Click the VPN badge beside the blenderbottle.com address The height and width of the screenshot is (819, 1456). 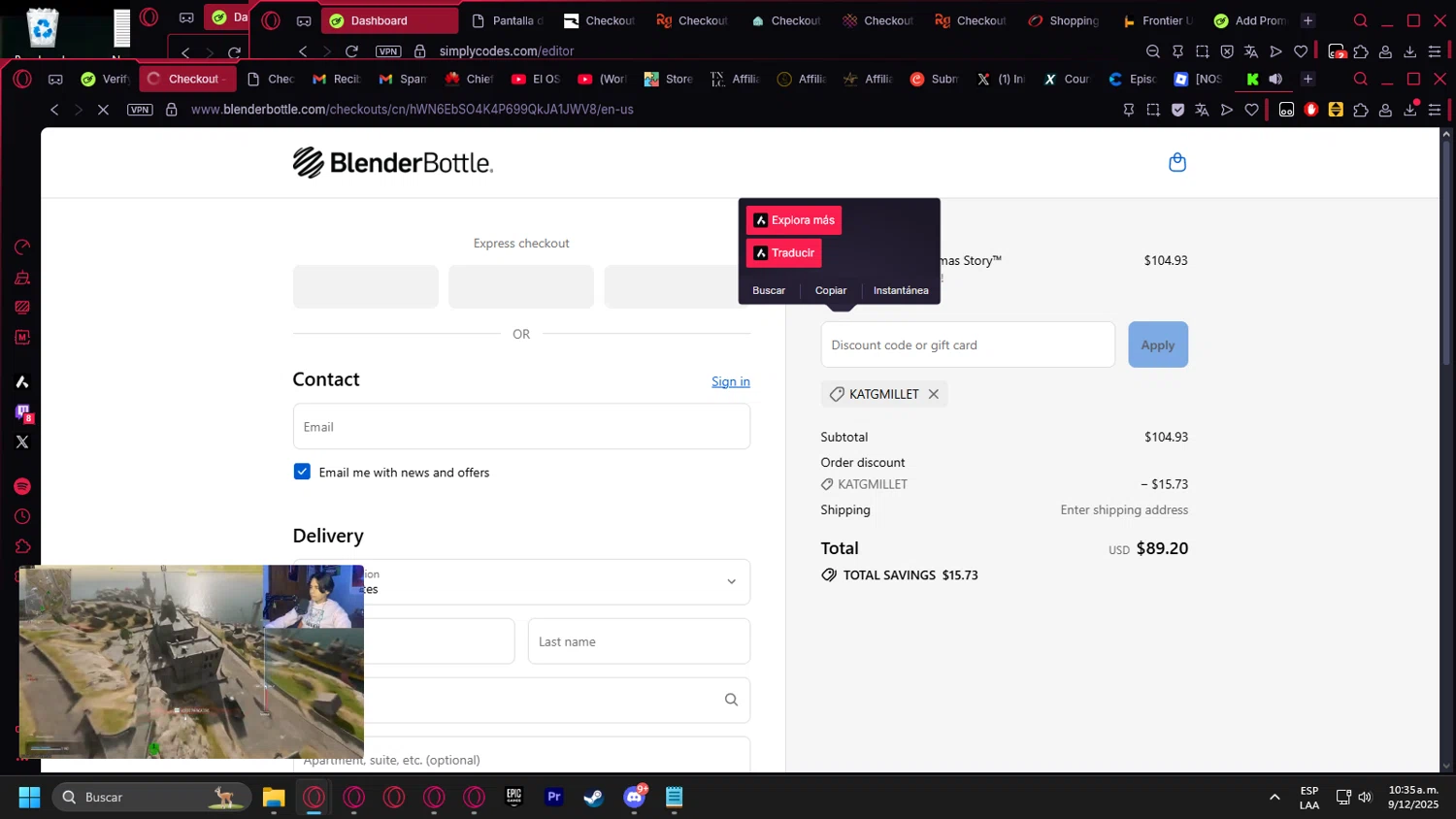140,110
